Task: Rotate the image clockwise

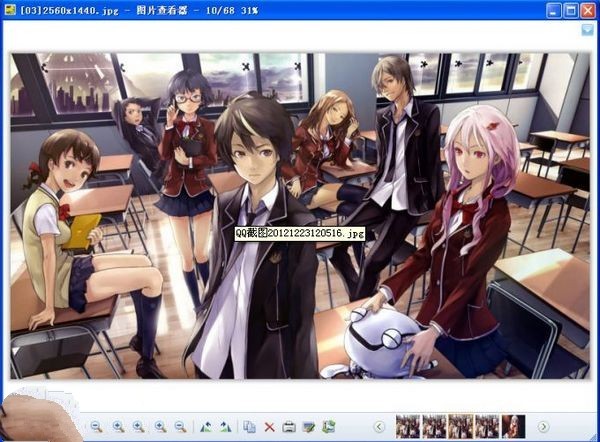Action: click(226, 426)
